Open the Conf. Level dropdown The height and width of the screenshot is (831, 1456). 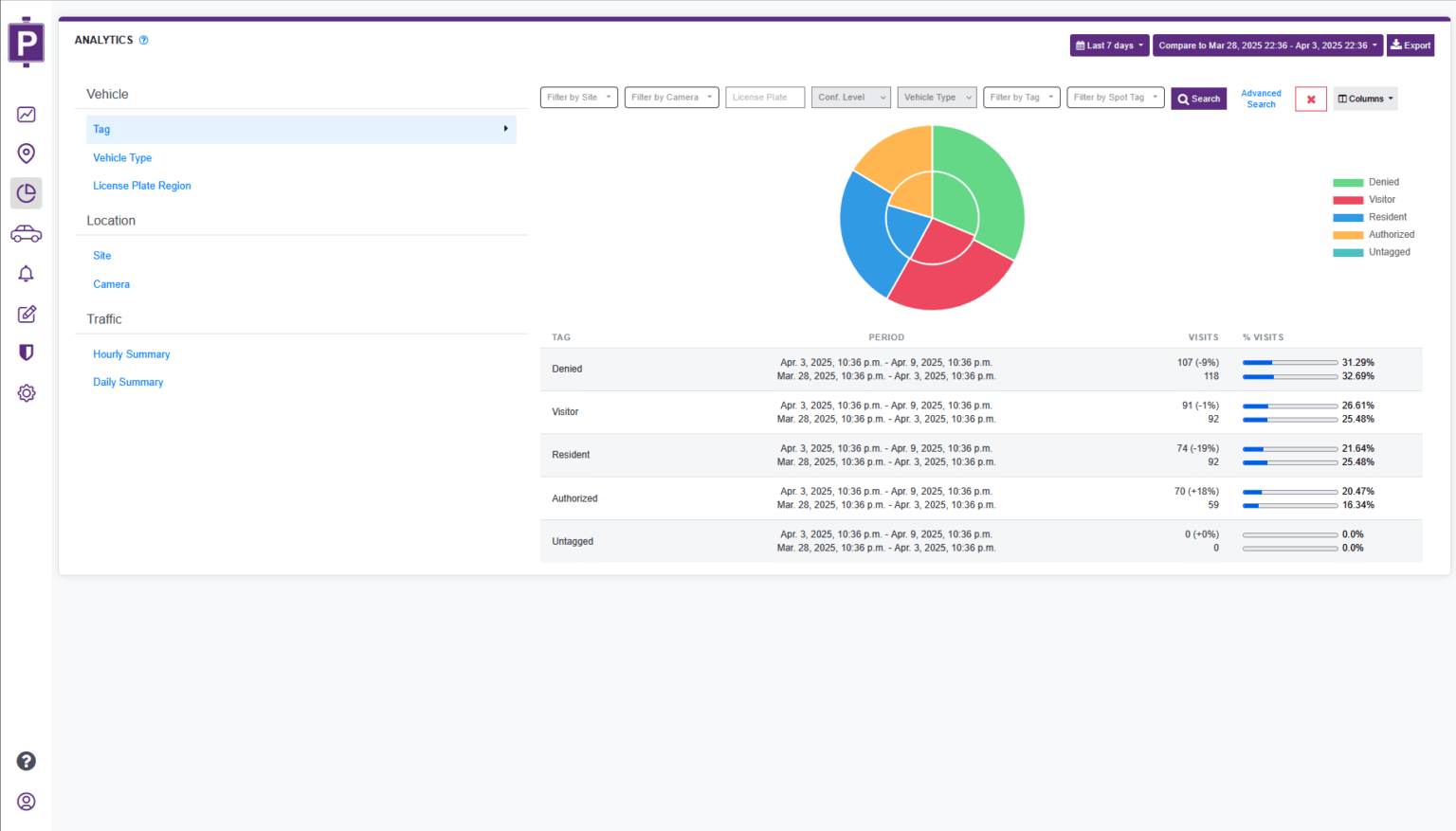(x=851, y=98)
